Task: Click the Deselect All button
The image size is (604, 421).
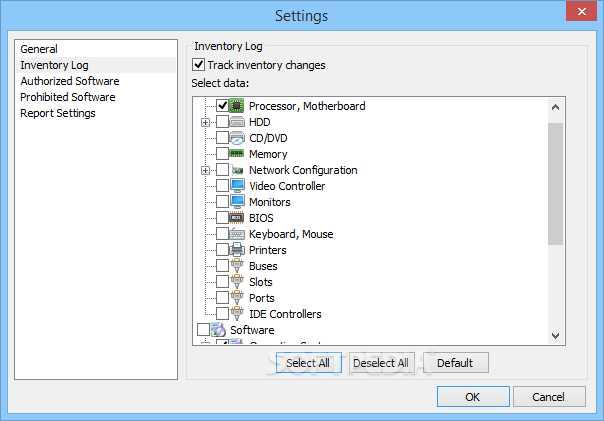Action: coord(381,362)
